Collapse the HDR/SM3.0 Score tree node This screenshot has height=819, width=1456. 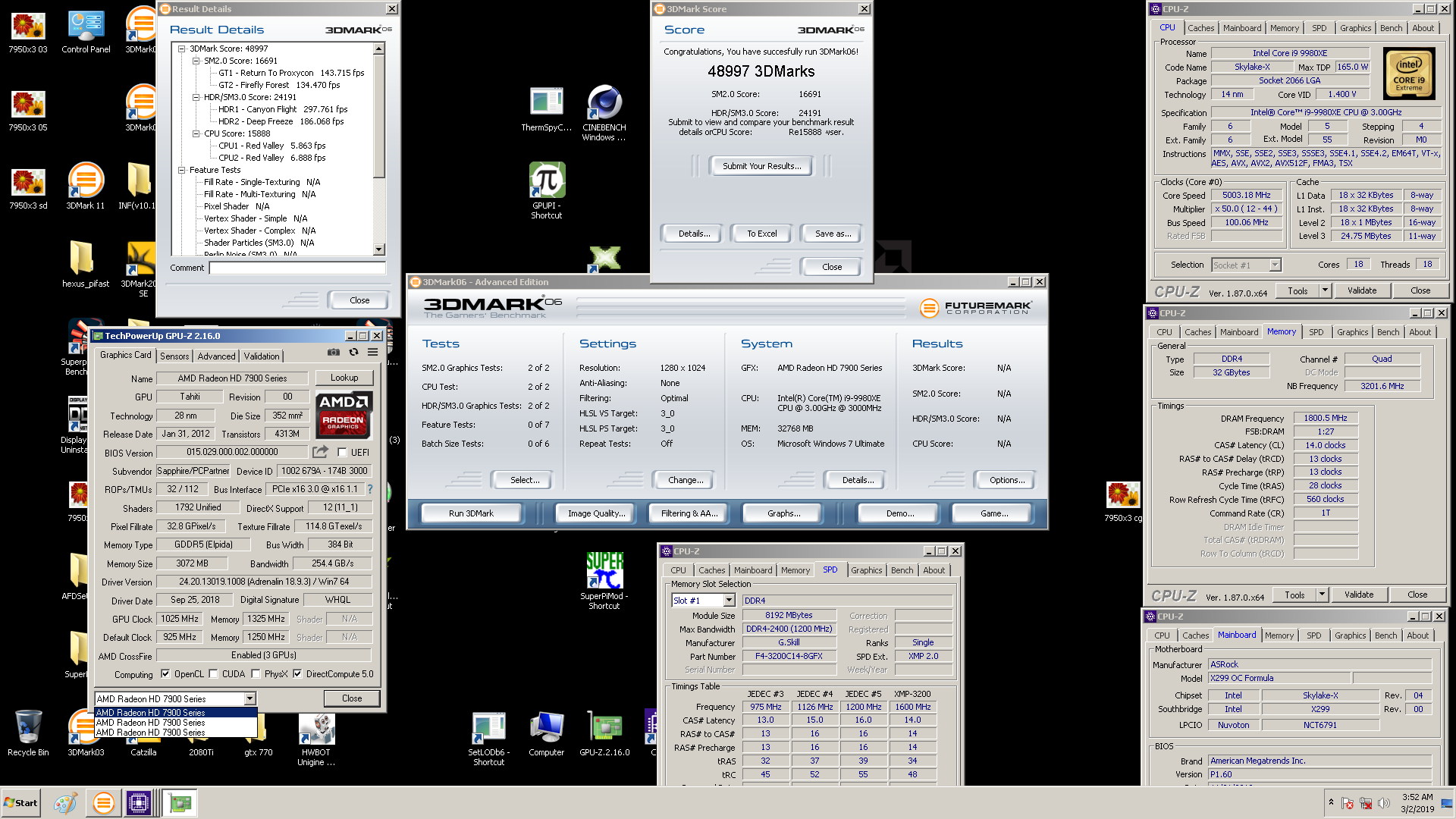pyautogui.click(x=196, y=97)
